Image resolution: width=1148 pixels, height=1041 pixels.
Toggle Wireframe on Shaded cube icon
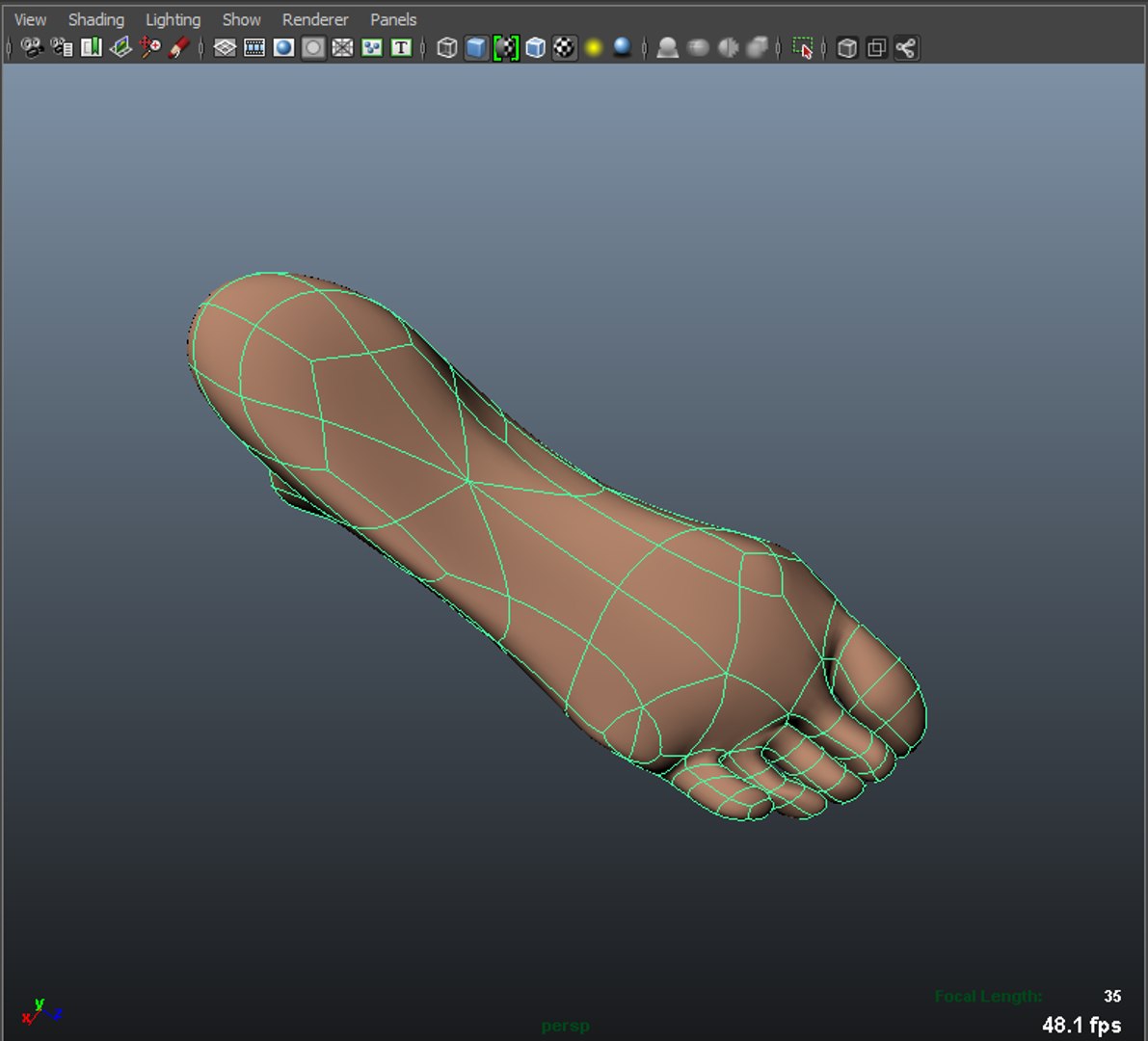tap(535, 48)
